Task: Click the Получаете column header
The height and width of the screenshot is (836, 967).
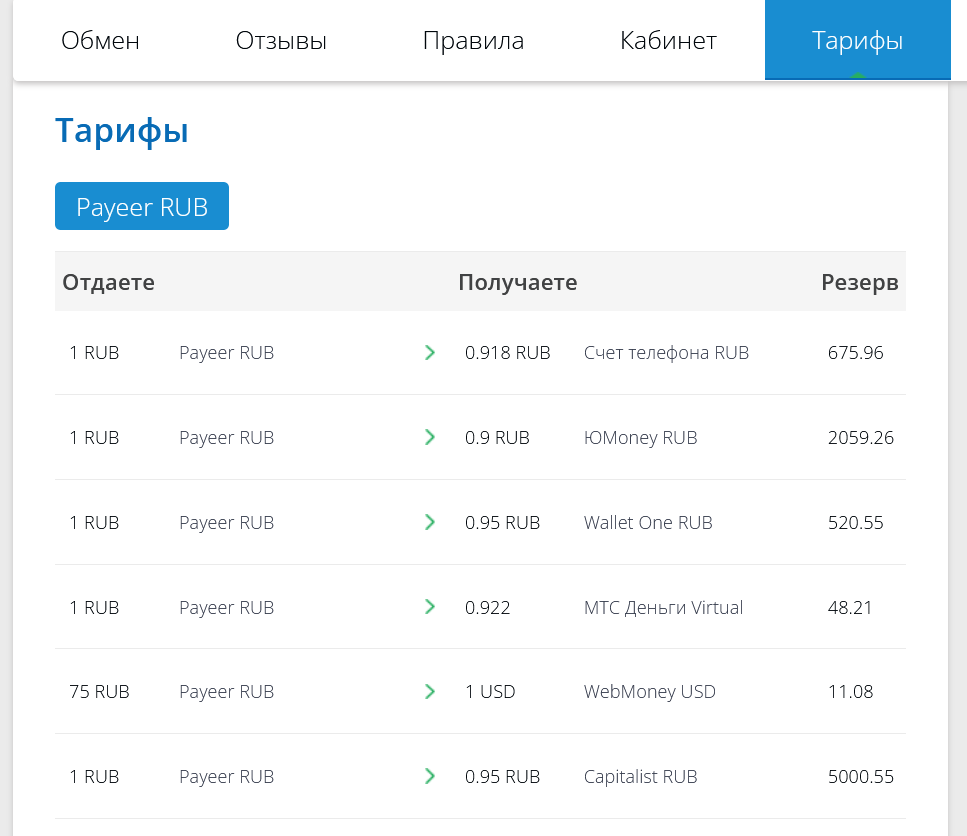Action: click(x=518, y=282)
